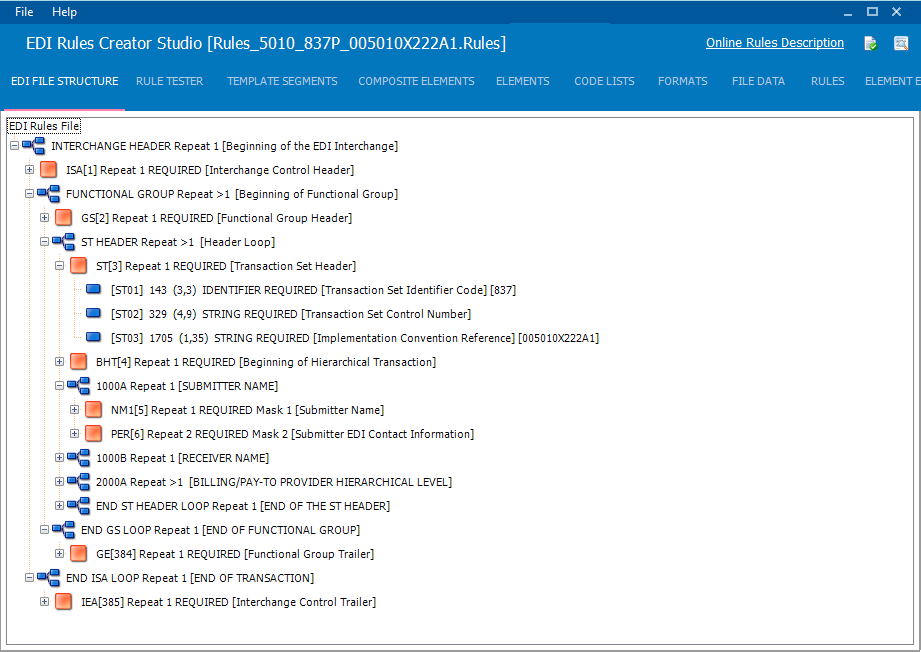Click the orange segment icon beside GS[2]
This screenshot has width=921, height=652.
63,218
